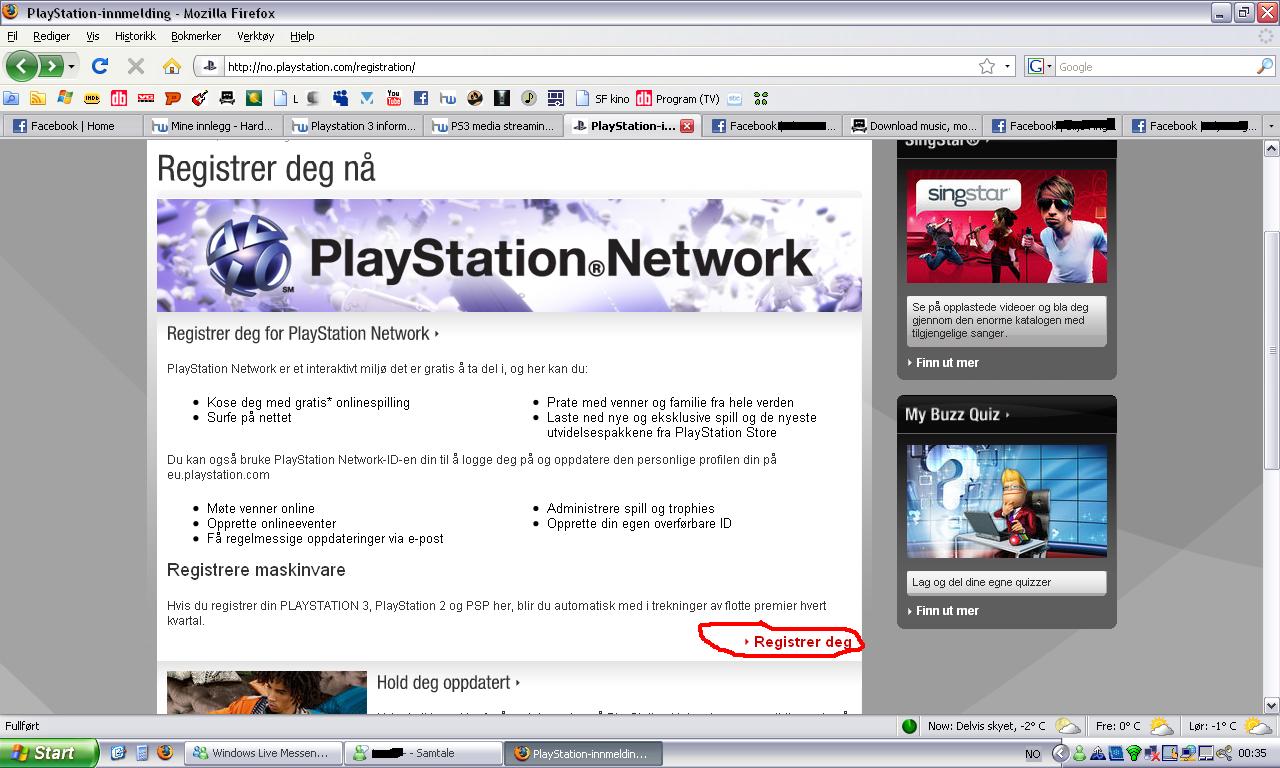Click the Google search box
The width and height of the screenshot is (1280, 768).
point(1154,66)
